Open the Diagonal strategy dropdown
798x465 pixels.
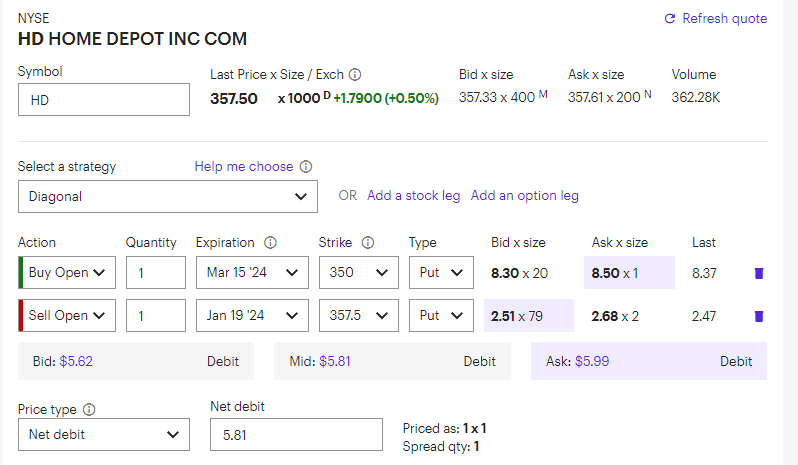point(168,197)
